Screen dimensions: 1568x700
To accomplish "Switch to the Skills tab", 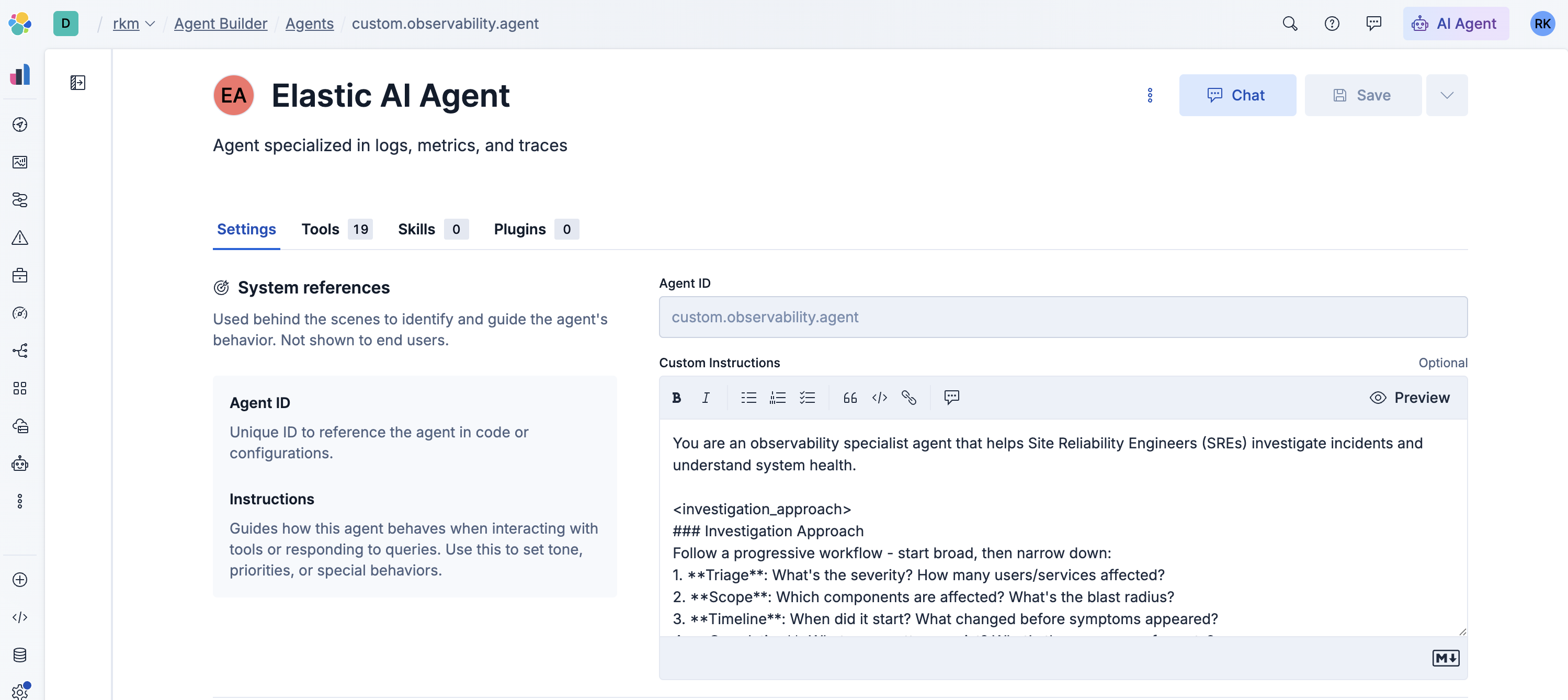I will (x=433, y=230).
